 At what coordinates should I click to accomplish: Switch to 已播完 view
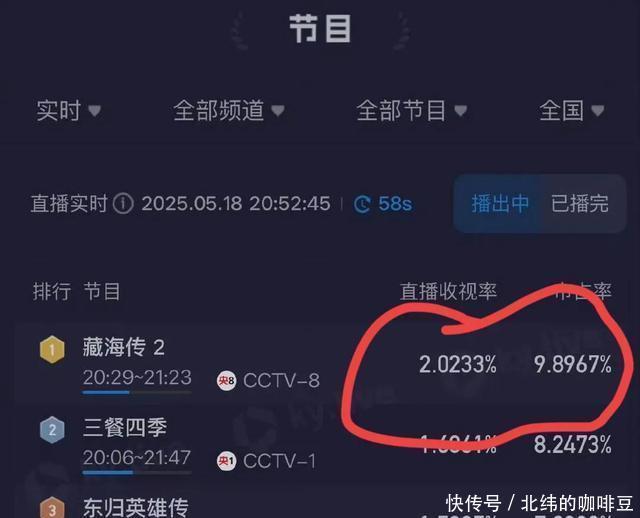pyautogui.click(x=580, y=204)
